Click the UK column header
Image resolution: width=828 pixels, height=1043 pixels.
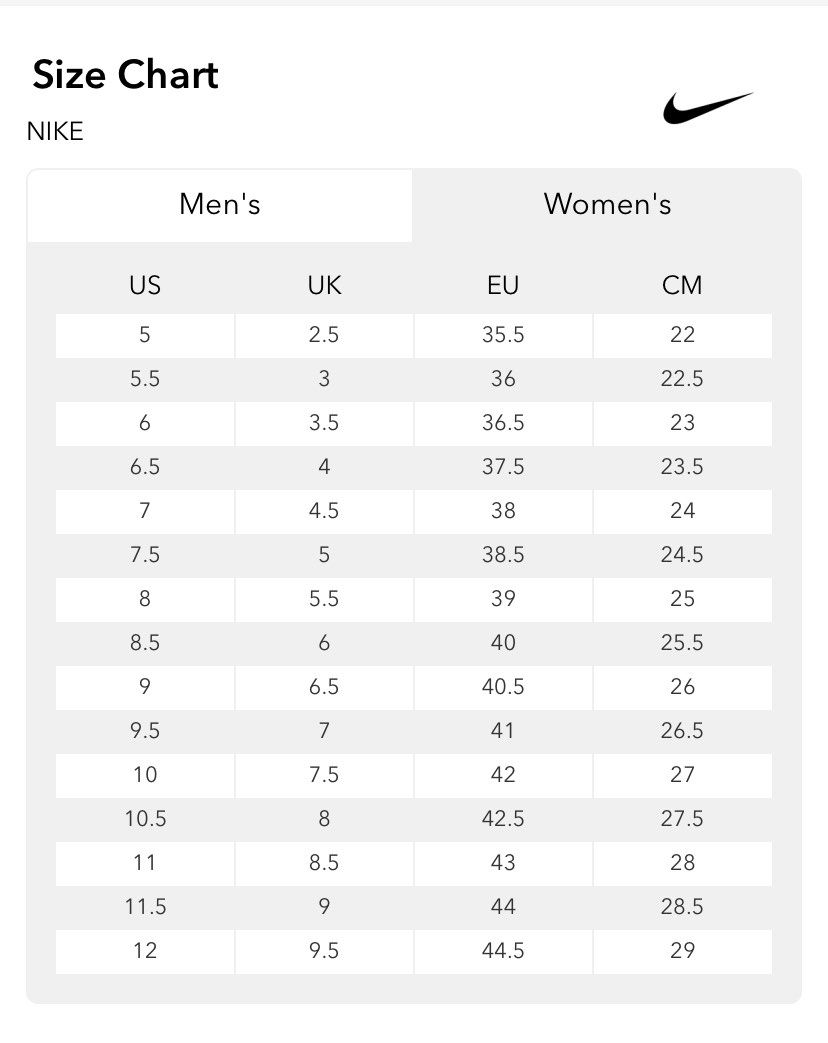(324, 285)
